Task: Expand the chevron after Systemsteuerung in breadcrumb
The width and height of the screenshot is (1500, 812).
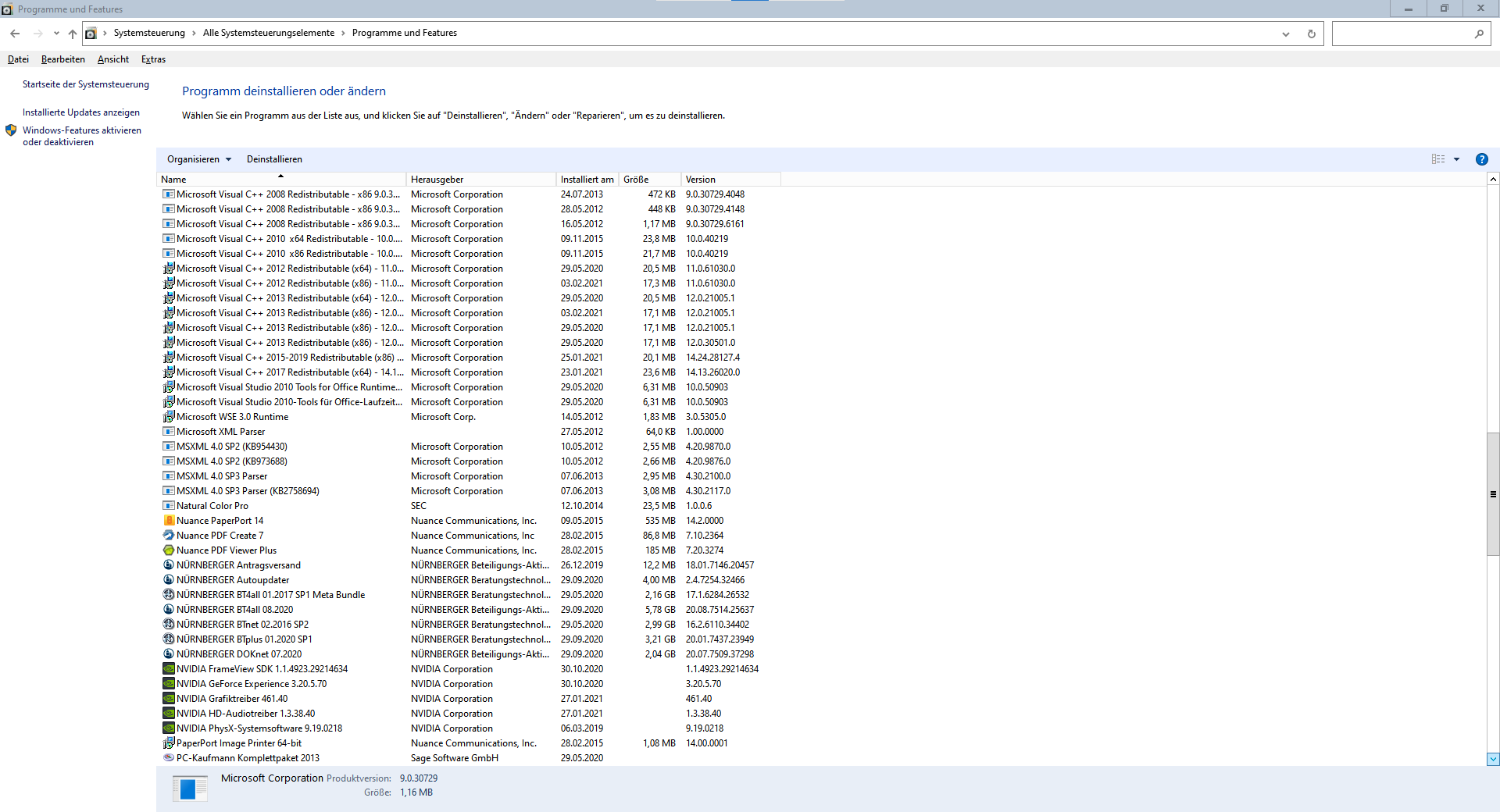Action: coord(195,33)
